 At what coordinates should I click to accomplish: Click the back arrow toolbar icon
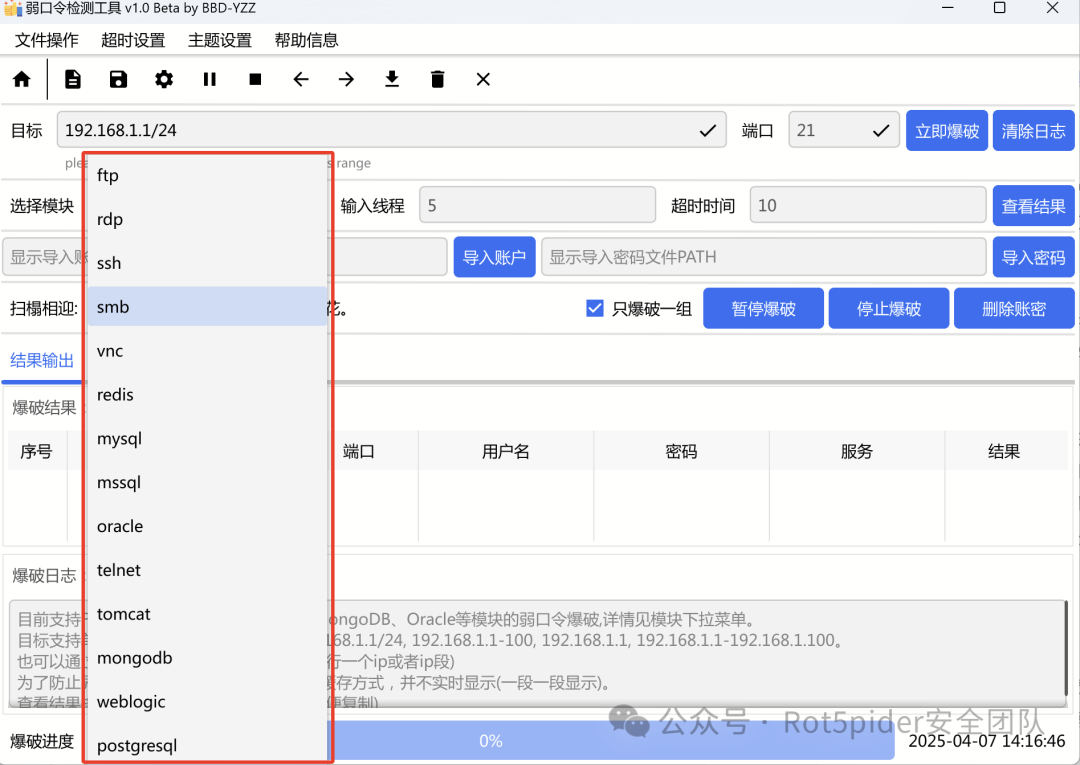pyautogui.click(x=301, y=79)
